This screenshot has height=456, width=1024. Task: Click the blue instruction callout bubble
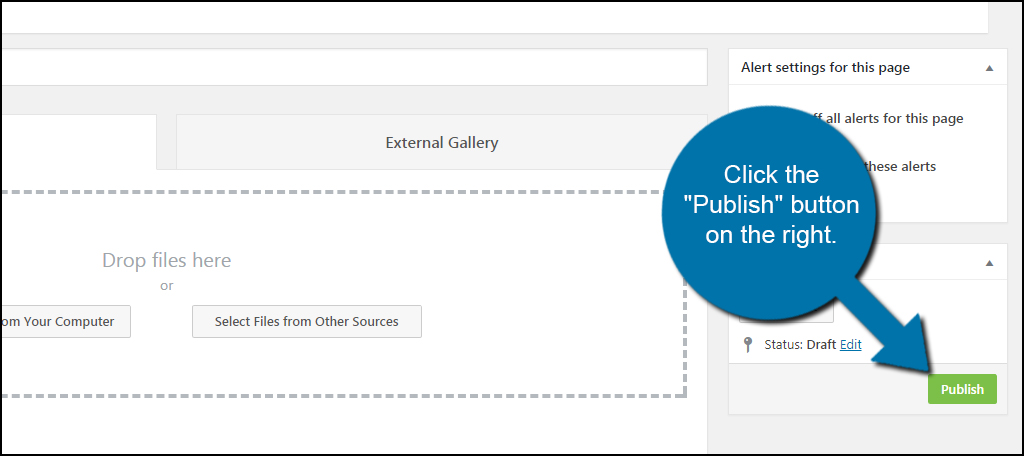point(771,204)
